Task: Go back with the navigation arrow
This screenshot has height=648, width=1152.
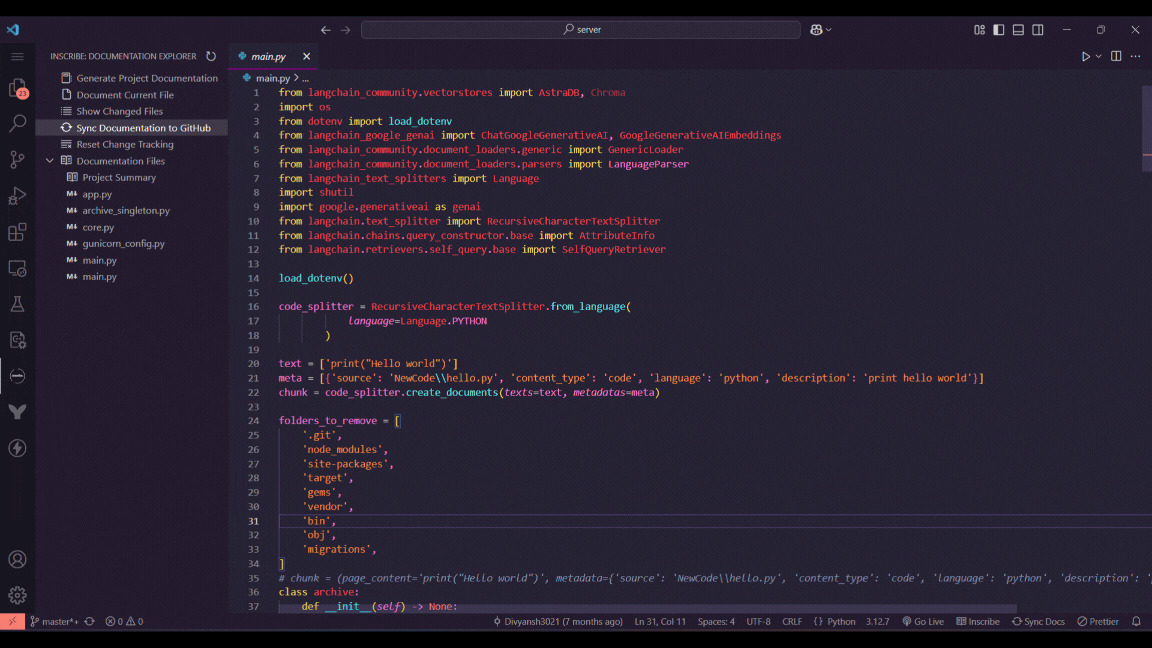Action: (325, 30)
